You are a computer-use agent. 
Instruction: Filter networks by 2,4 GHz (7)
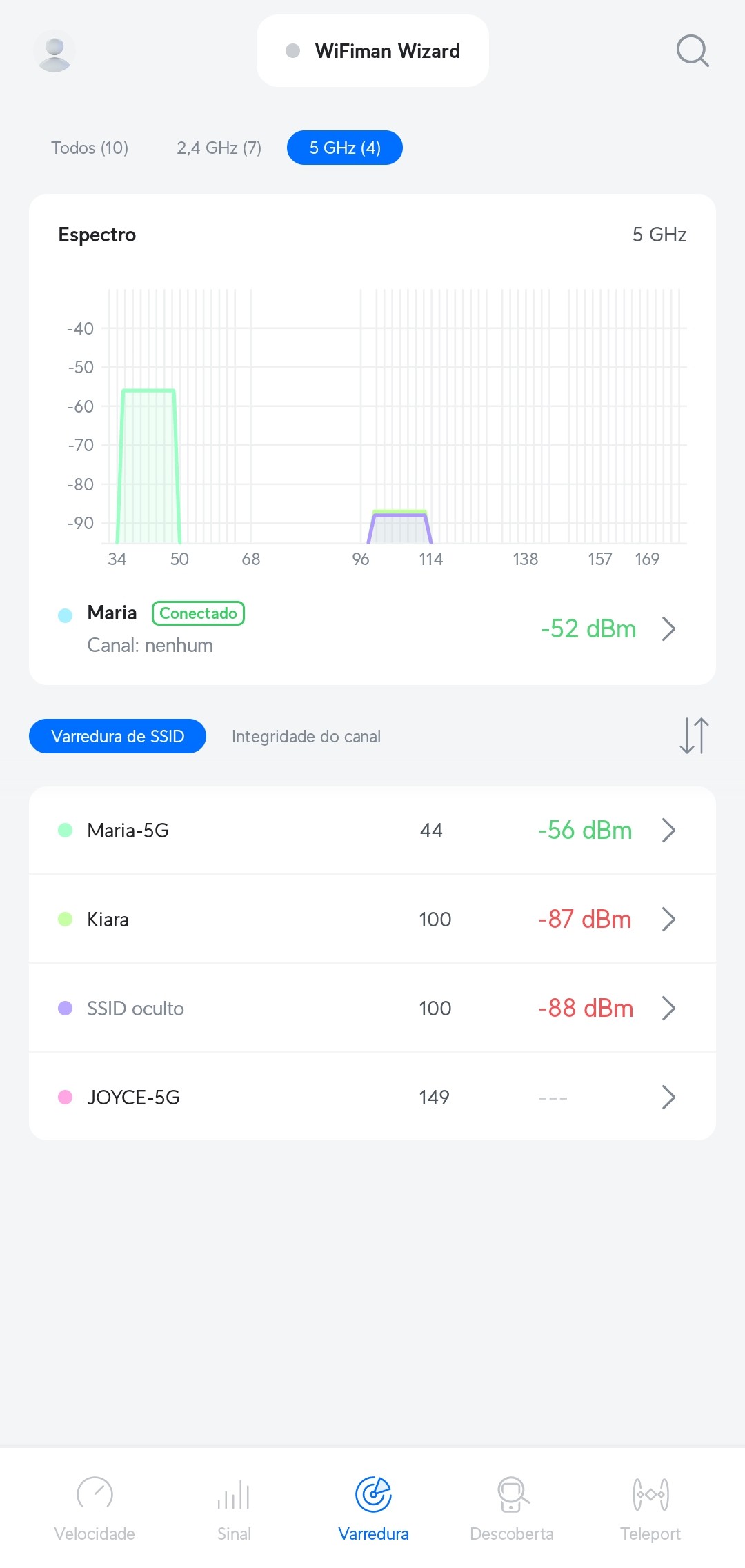[219, 148]
